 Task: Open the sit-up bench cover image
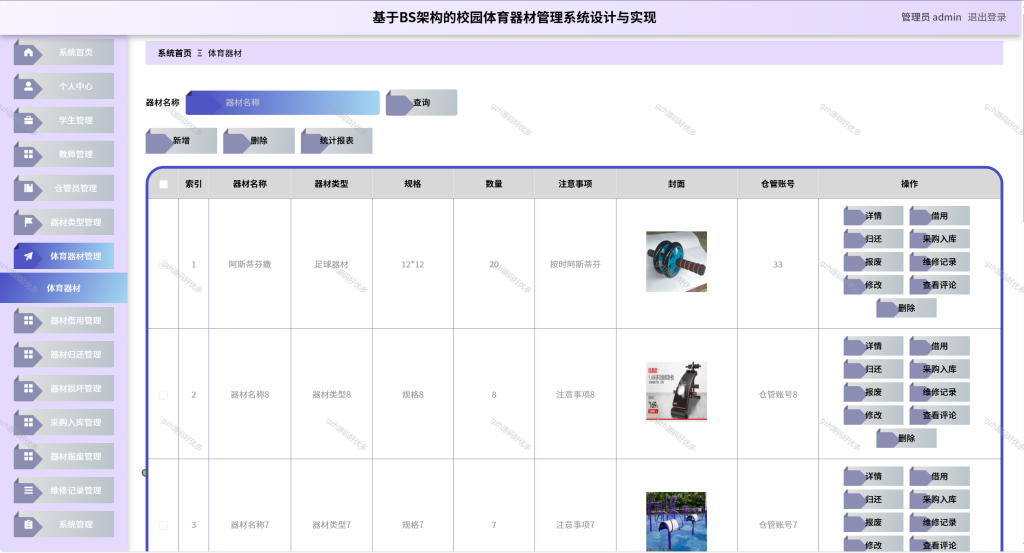[676, 391]
